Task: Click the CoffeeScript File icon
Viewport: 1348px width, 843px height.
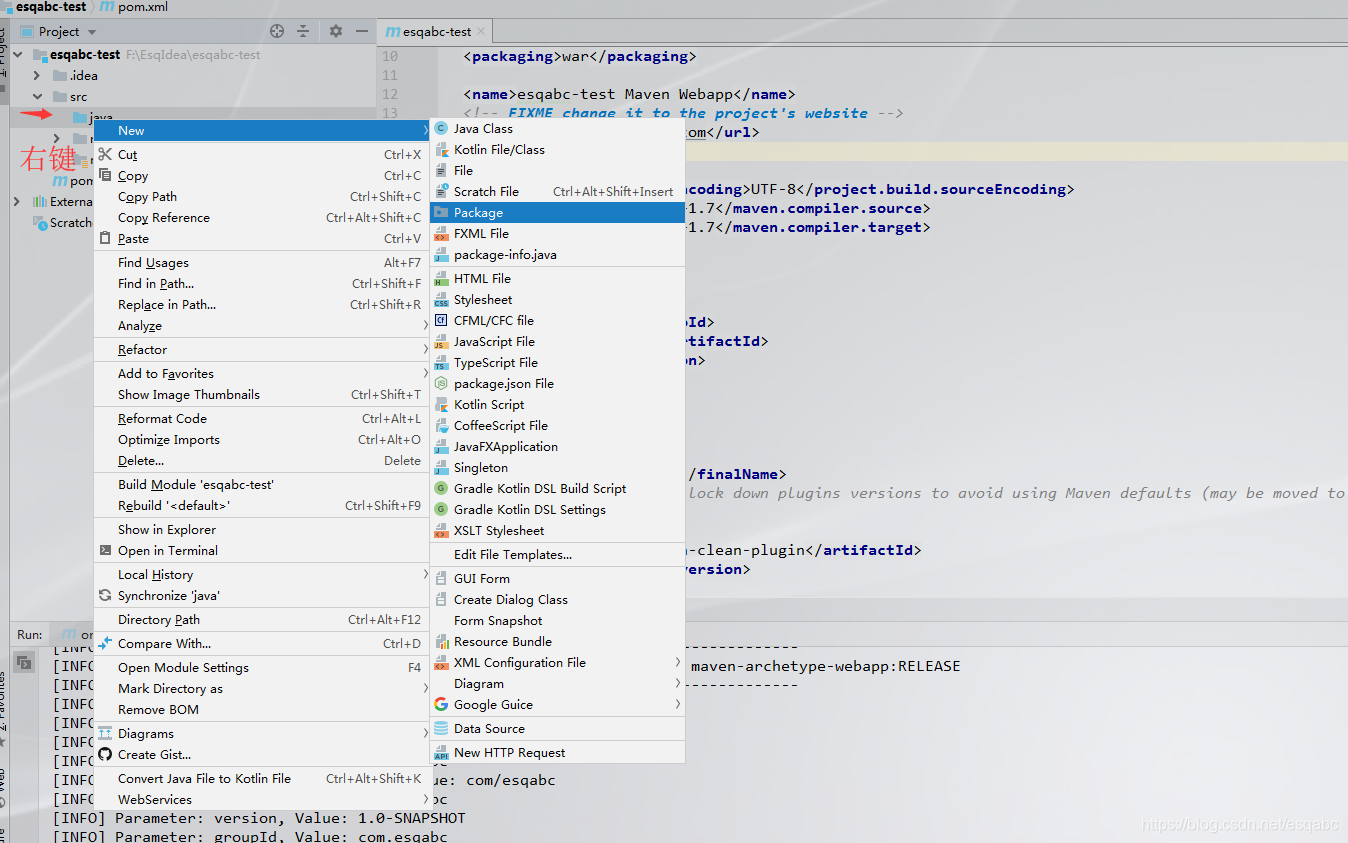Action: (441, 426)
